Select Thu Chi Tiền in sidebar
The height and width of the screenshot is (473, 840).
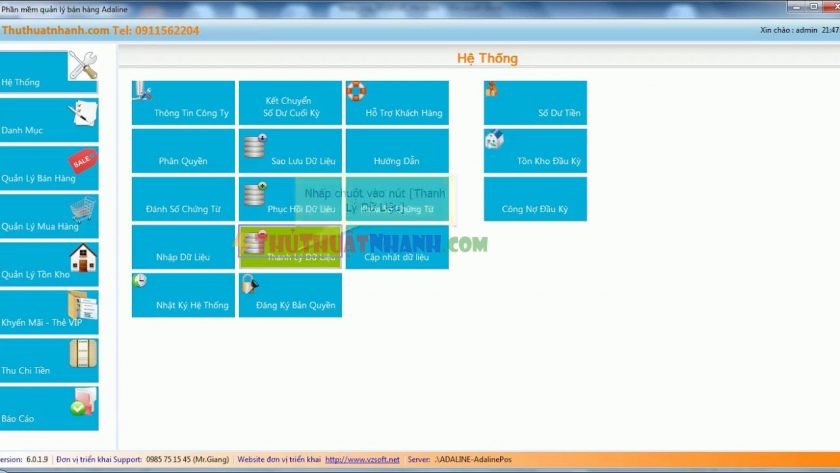(49, 360)
